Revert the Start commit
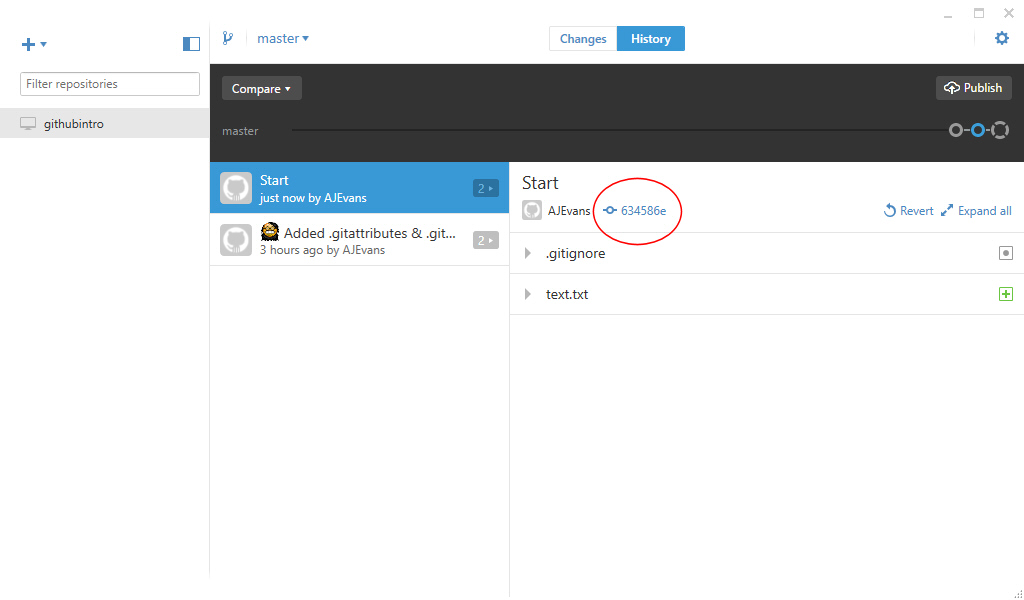The image size is (1024, 600). [x=908, y=210]
